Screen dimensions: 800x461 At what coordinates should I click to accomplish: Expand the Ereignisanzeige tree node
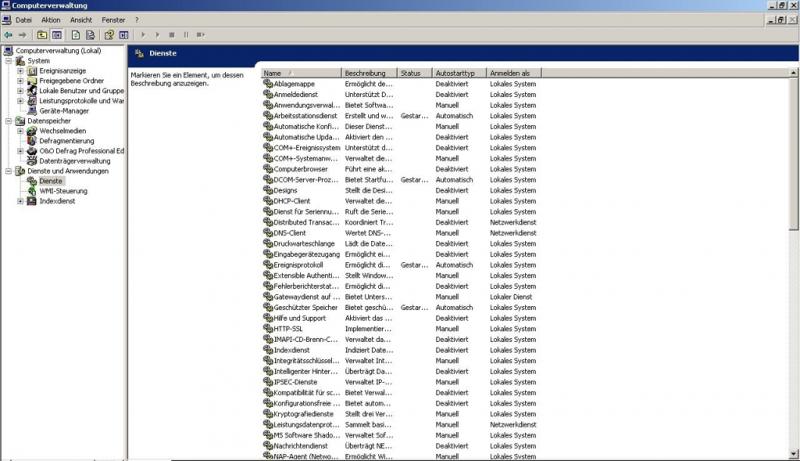point(20,71)
